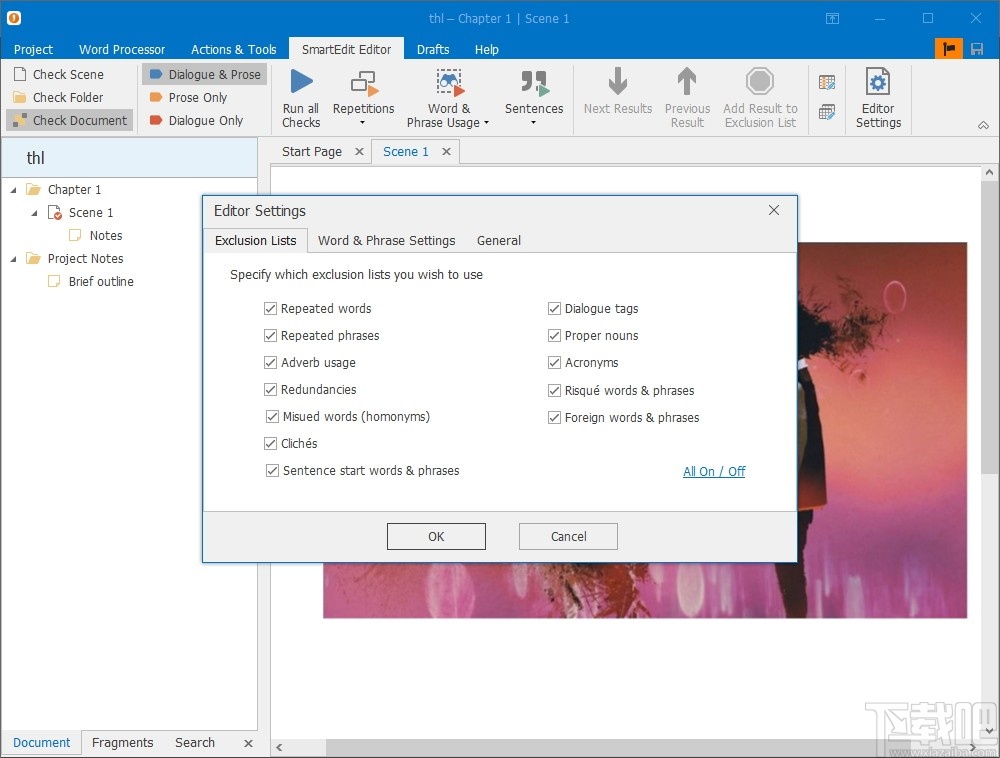1000x758 pixels.
Task: Run all checks on the document
Action: (300, 97)
